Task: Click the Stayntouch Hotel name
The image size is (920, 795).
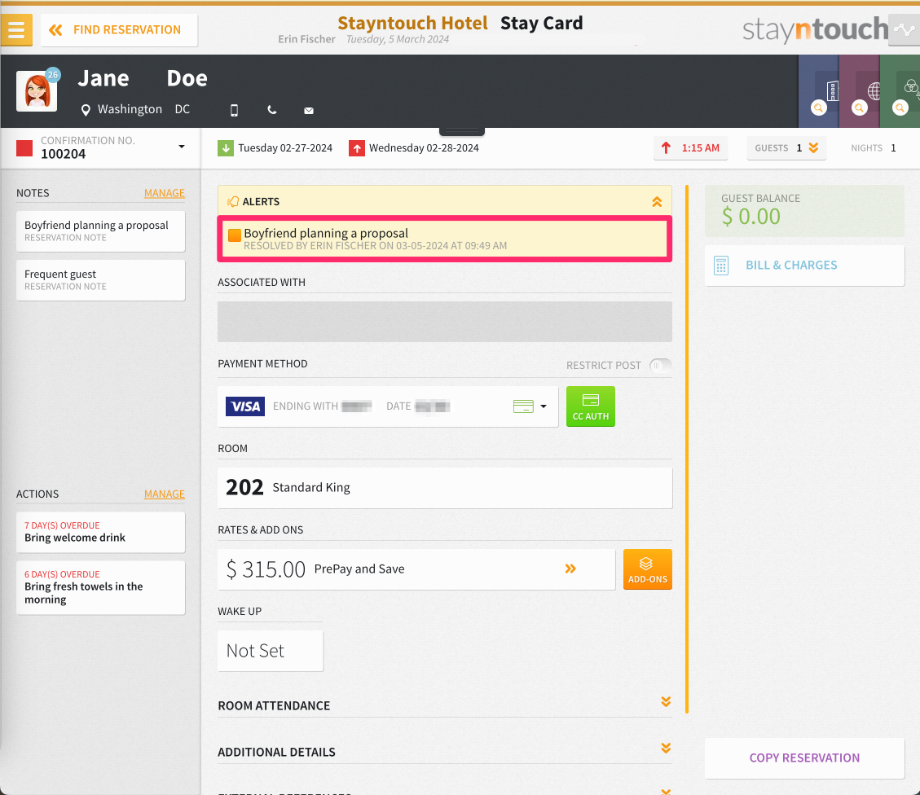Action: point(412,23)
